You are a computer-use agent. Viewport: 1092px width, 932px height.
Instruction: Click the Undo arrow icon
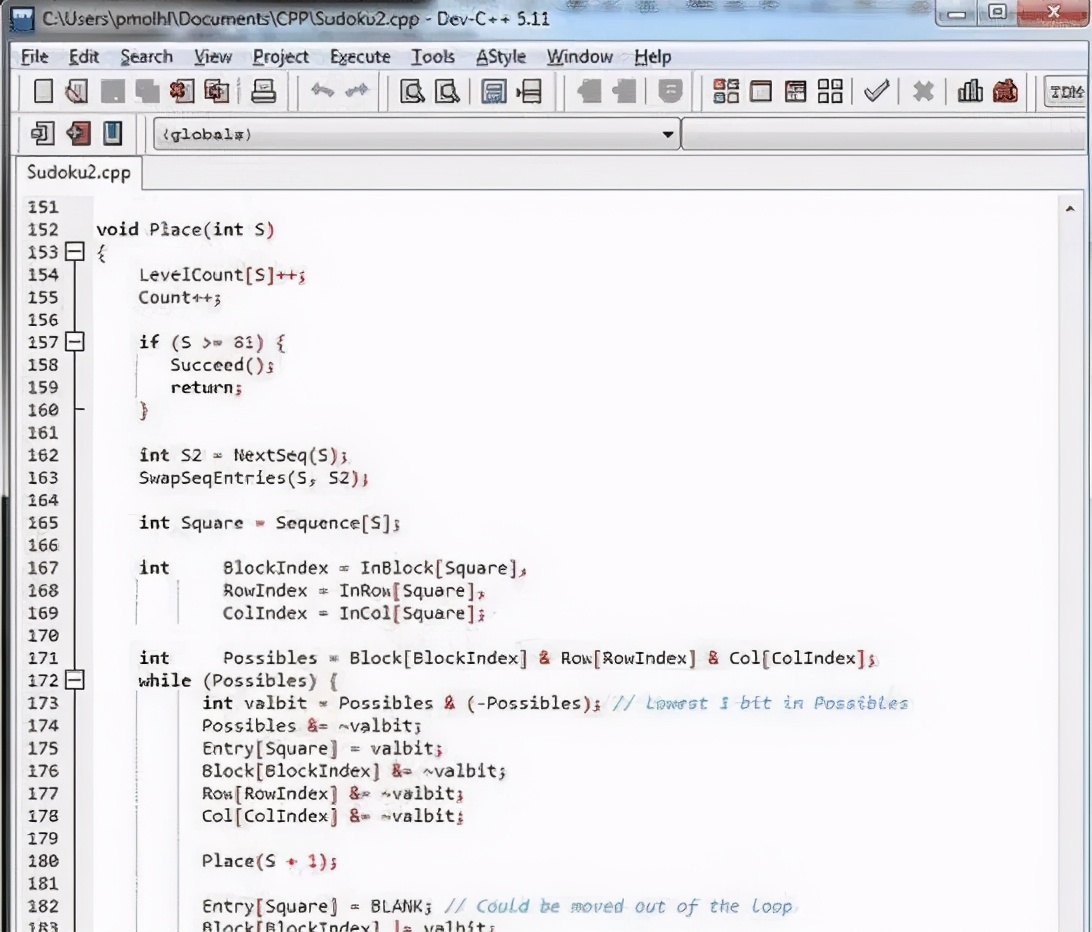[x=322, y=93]
